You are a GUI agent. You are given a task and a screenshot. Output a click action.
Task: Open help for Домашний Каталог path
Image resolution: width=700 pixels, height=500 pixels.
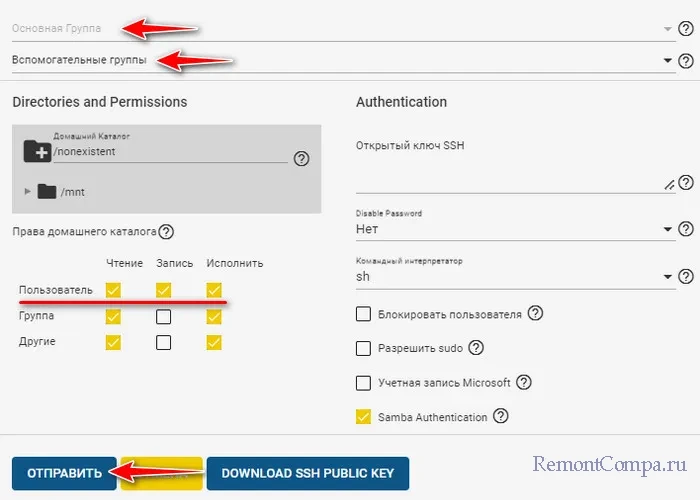(301, 158)
